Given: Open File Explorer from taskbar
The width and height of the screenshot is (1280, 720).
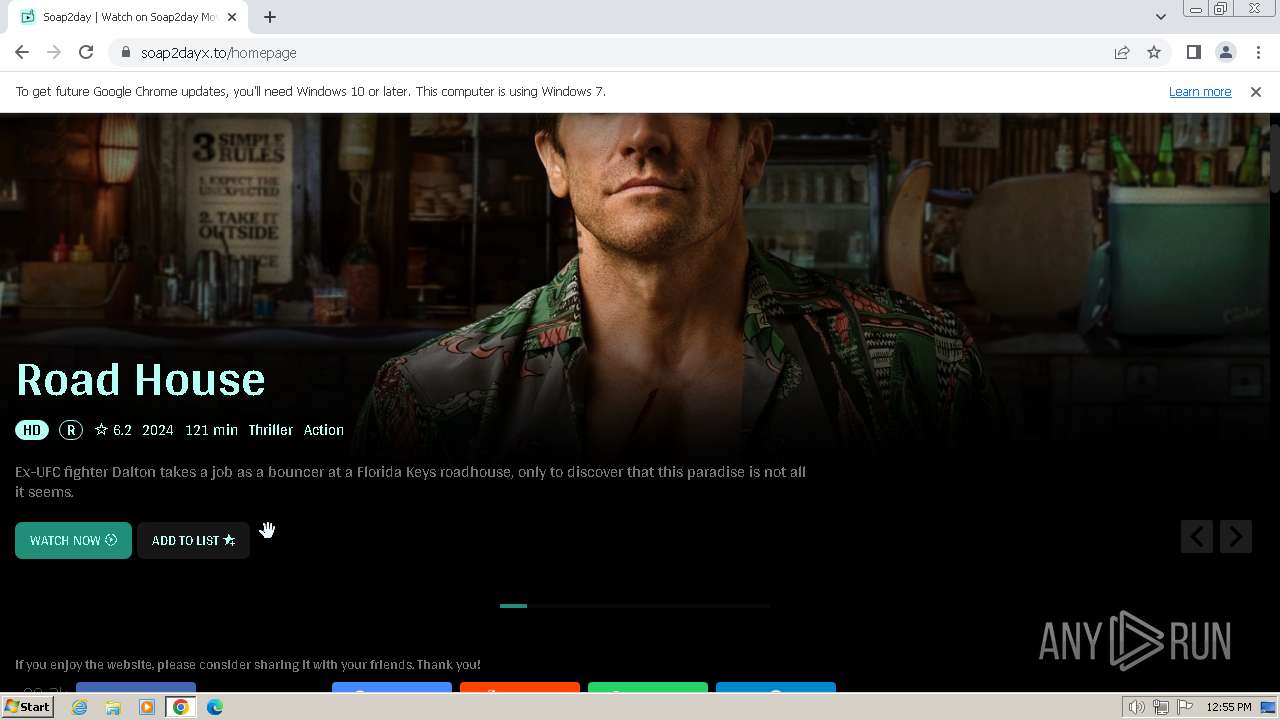Looking at the screenshot, I should pos(113,707).
